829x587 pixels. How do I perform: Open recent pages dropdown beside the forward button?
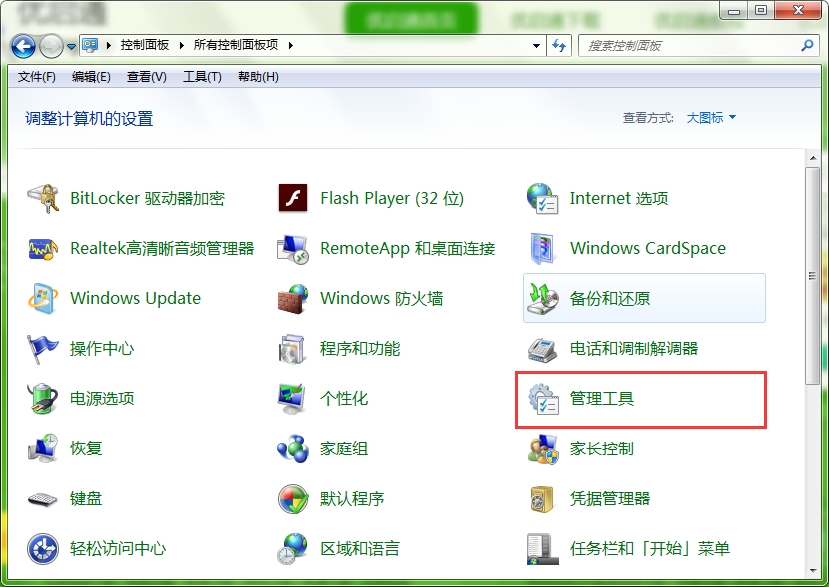pos(71,47)
